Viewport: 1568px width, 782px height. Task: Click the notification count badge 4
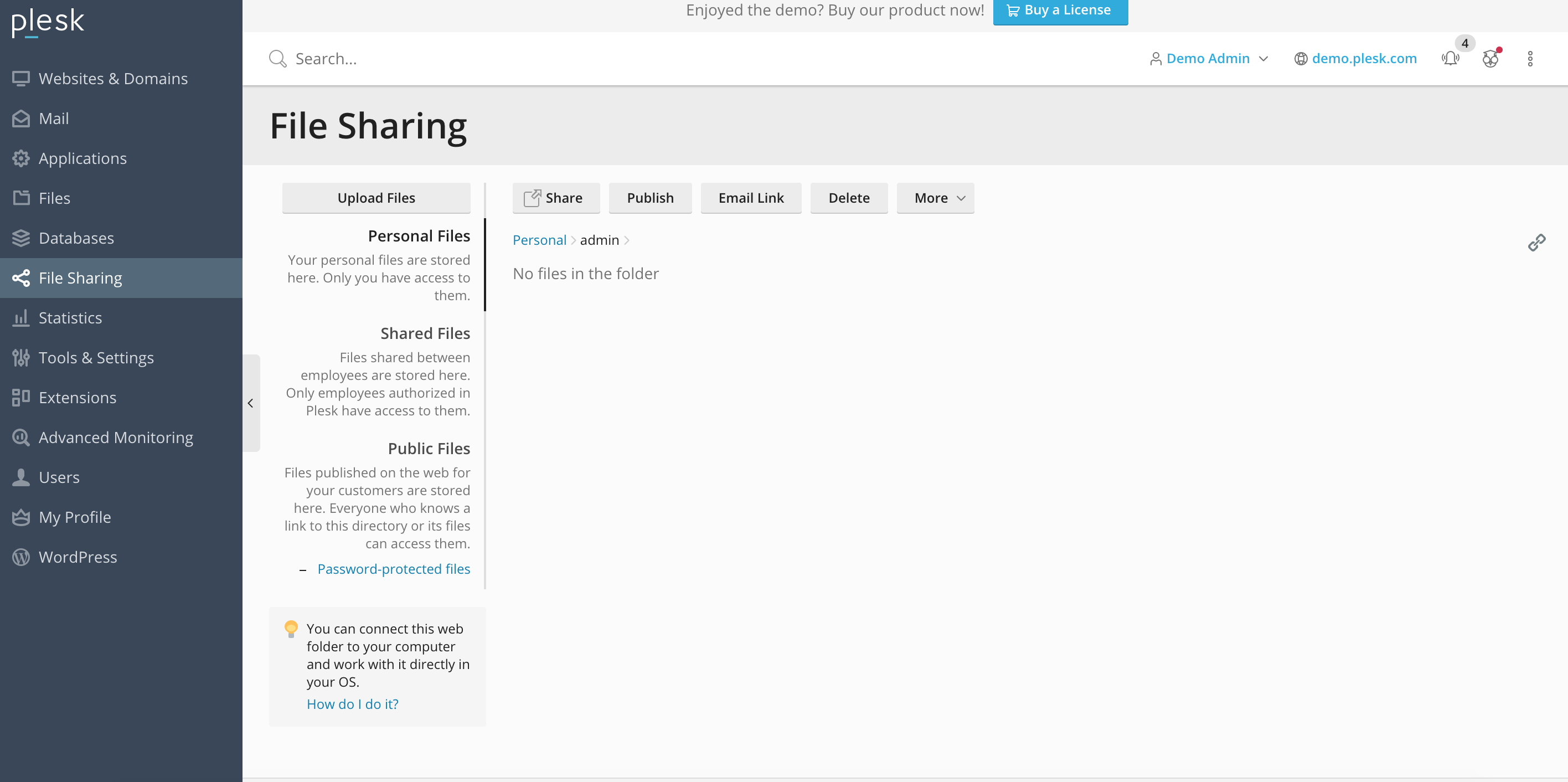click(1464, 44)
